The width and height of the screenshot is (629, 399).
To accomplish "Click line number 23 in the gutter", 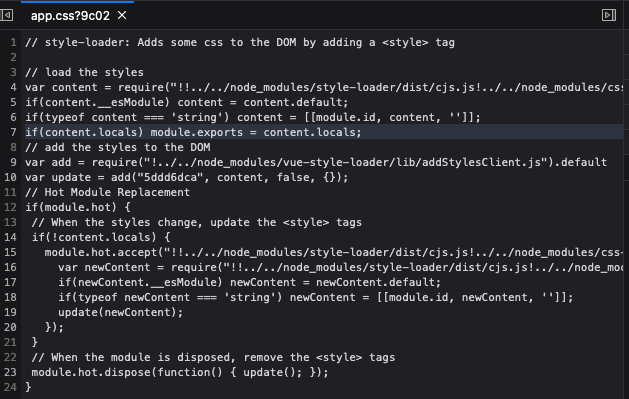I will coord(10,372).
